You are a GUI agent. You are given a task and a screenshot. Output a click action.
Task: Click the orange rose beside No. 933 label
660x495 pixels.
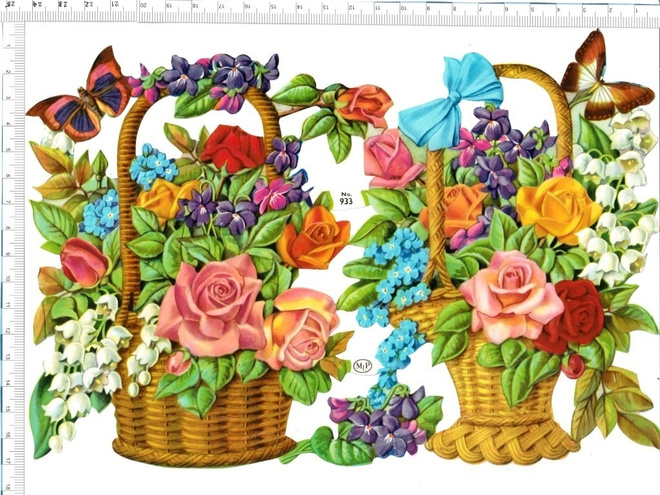point(314,237)
